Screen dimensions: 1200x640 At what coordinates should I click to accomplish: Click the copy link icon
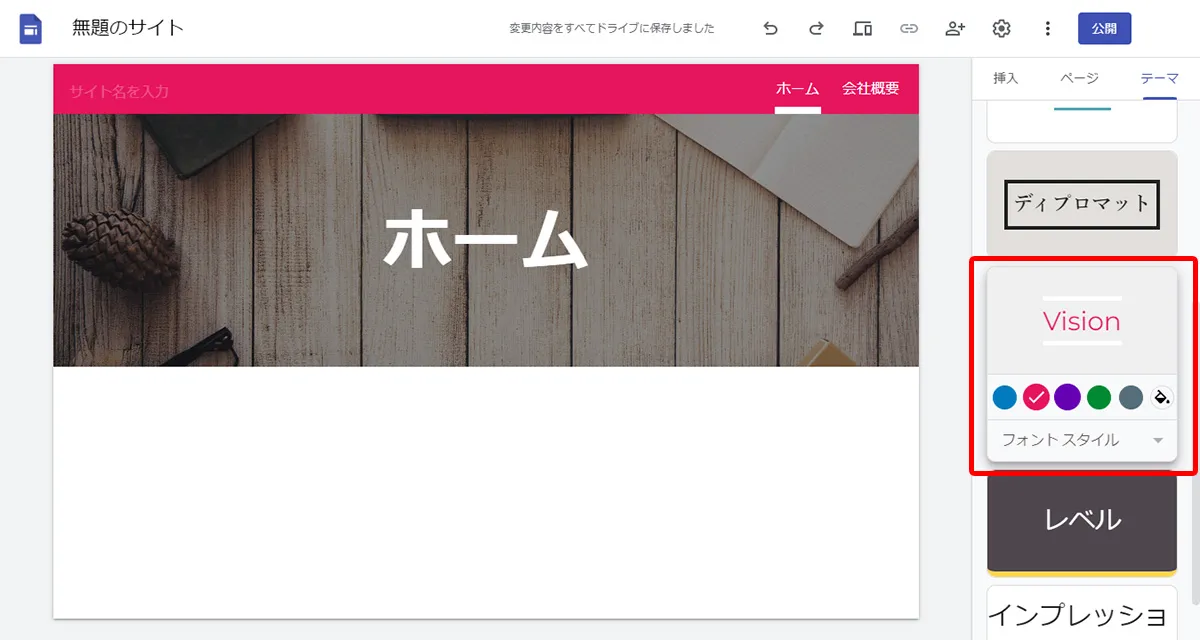pyautogui.click(x=908, y=28)
